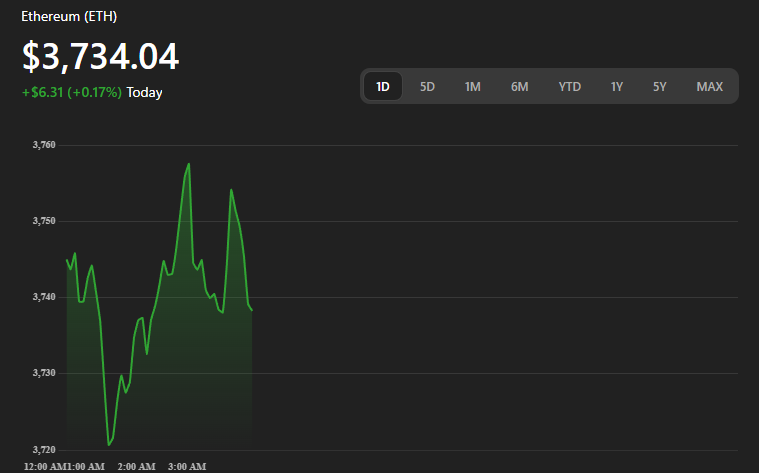Show the 6M price history
Viewport: 759px width, 473px height.
pos(519,87)
